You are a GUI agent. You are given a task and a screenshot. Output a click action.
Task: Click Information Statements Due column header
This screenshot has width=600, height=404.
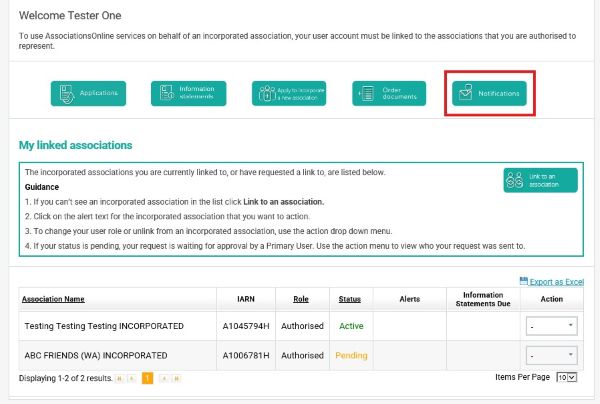pos(483,299)
